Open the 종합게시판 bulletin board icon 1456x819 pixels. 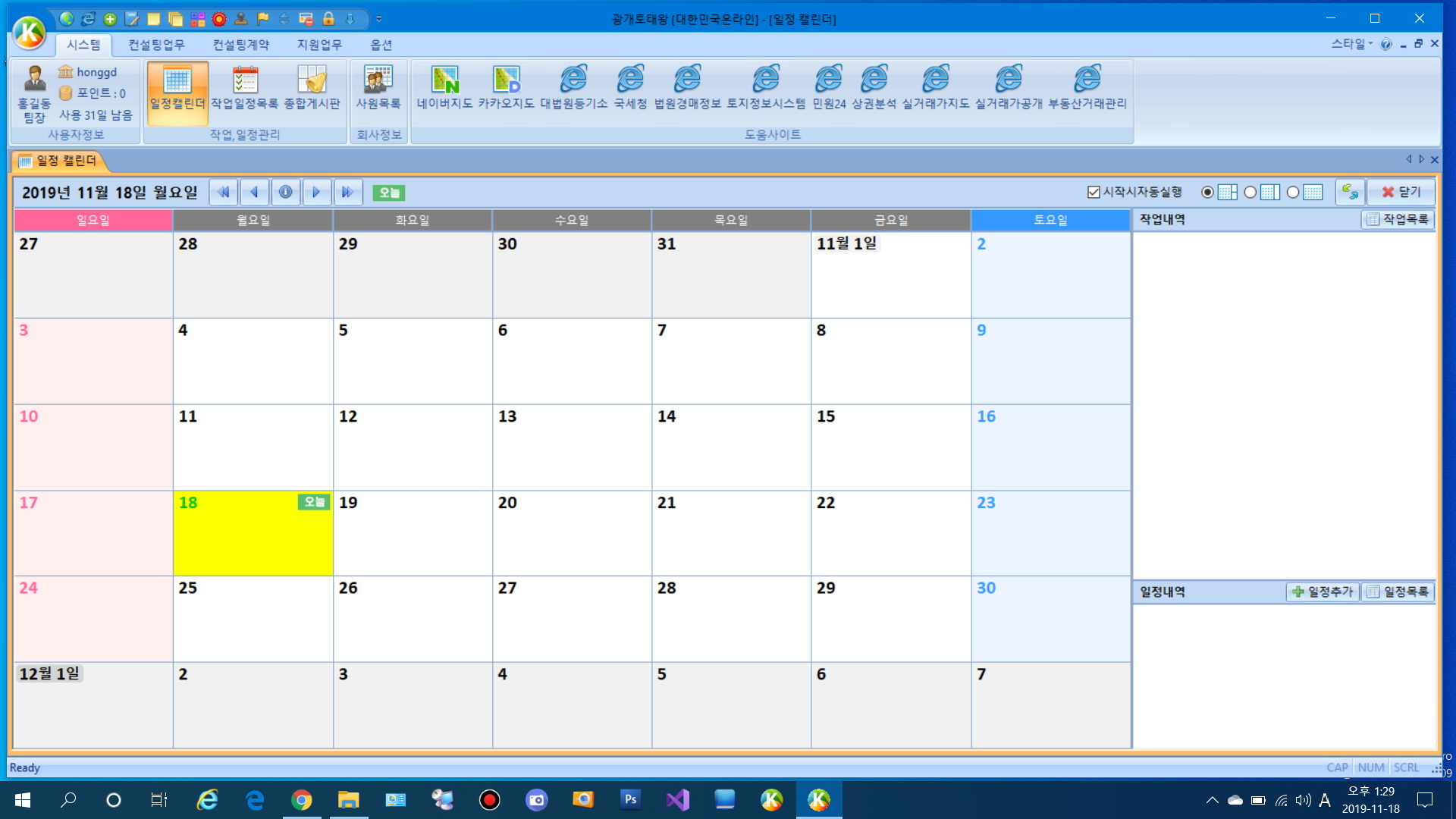(x=312, y=89)
